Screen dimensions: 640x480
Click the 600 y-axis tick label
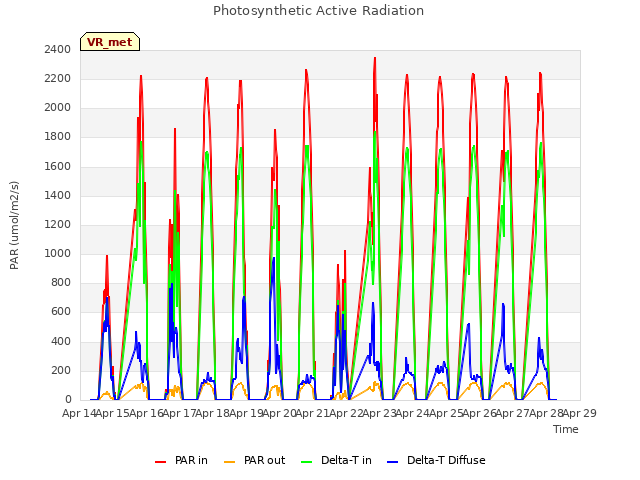(x=61, y=312)
